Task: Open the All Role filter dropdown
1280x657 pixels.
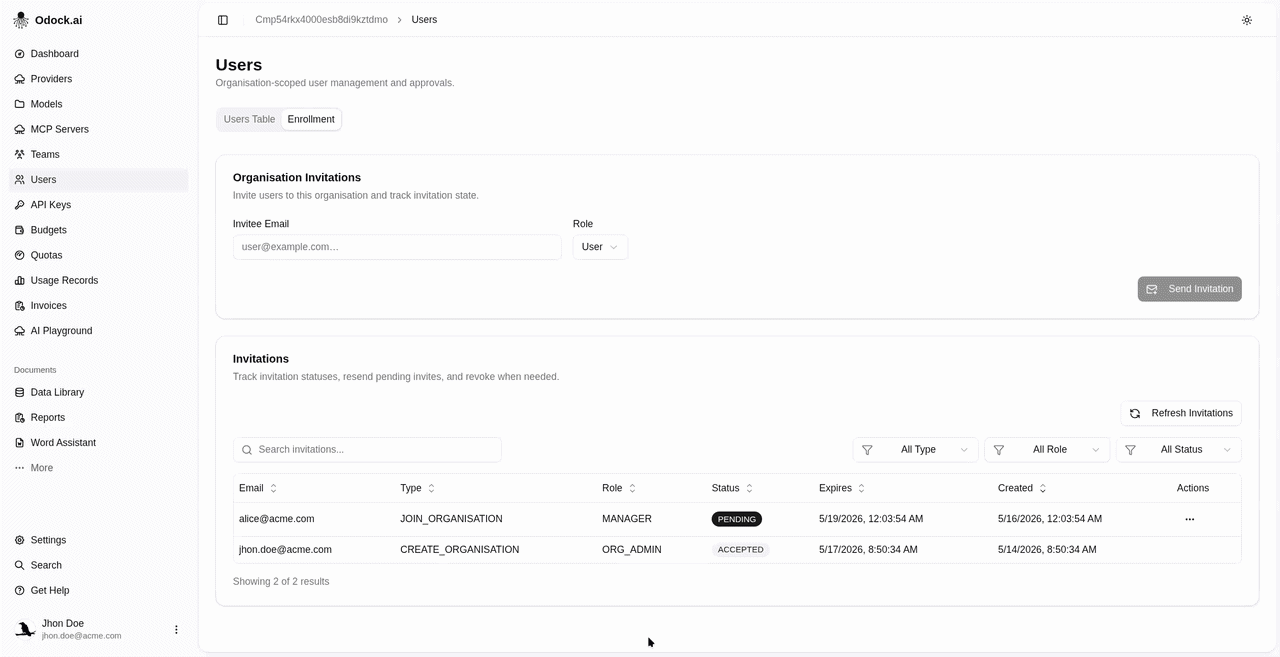Action: pos(1047,450)
